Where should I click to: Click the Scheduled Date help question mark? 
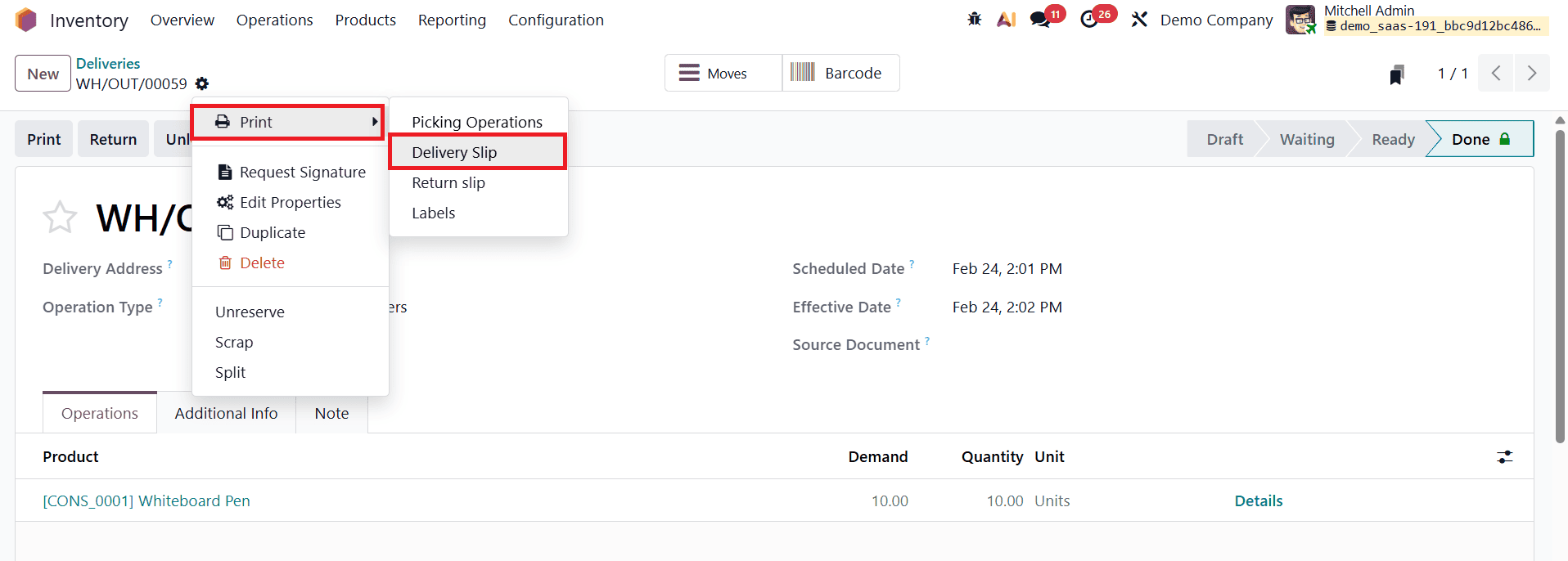[912, 263]
